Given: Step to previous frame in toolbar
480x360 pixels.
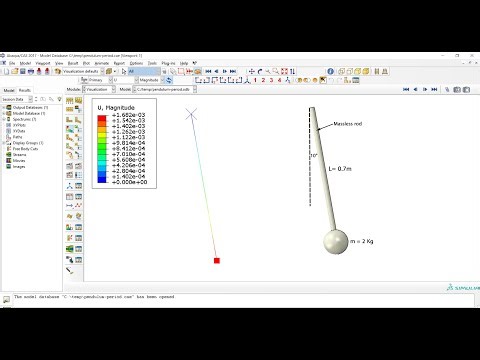Looking at the screenshot, I should [216, 71].
